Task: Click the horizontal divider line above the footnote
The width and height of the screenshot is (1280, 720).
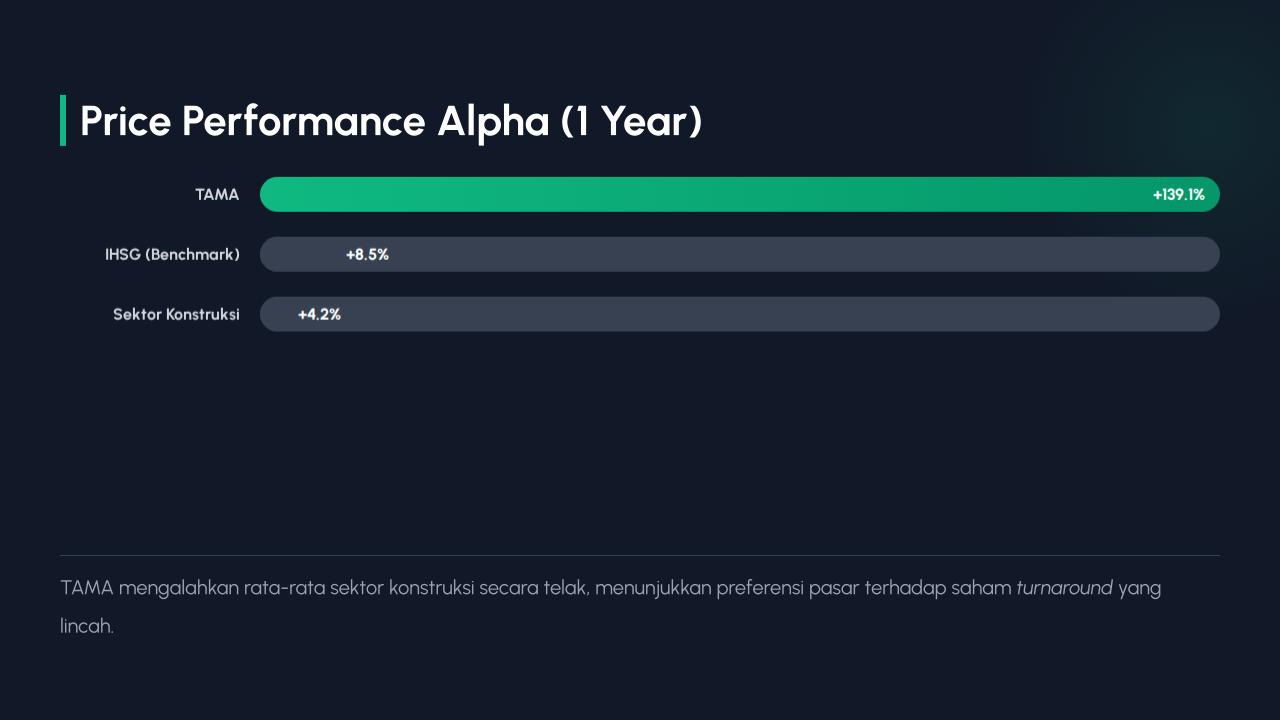Action: [x=640, y=555]
